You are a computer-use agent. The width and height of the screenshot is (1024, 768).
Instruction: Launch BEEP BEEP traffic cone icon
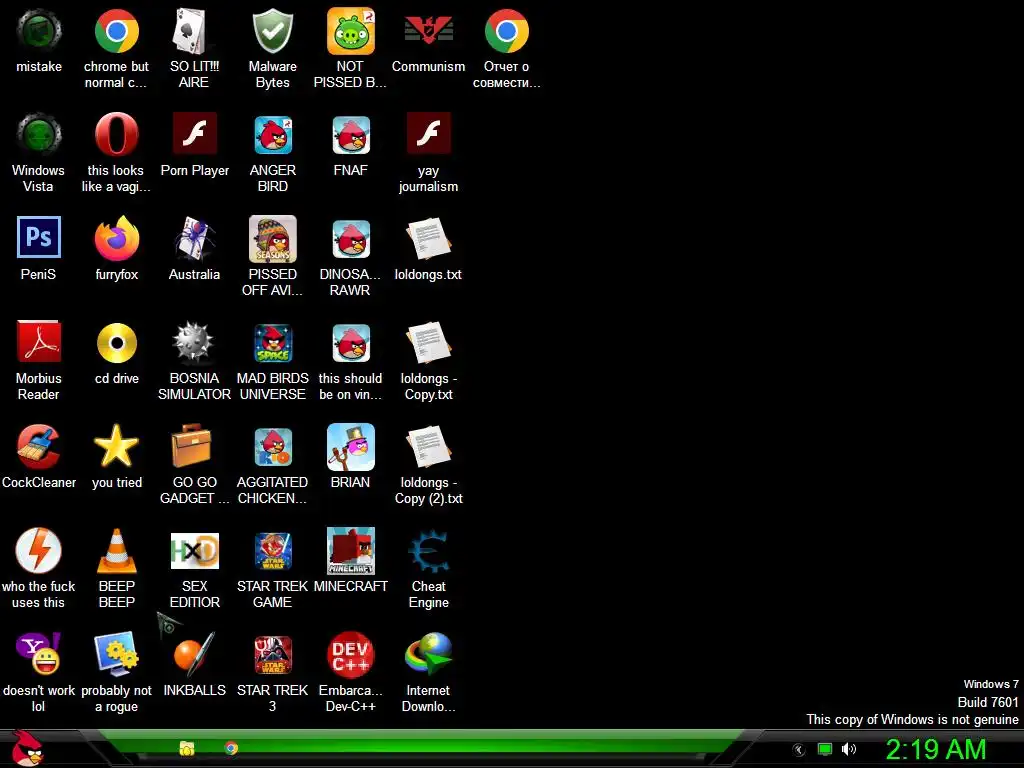coord(116,551)
